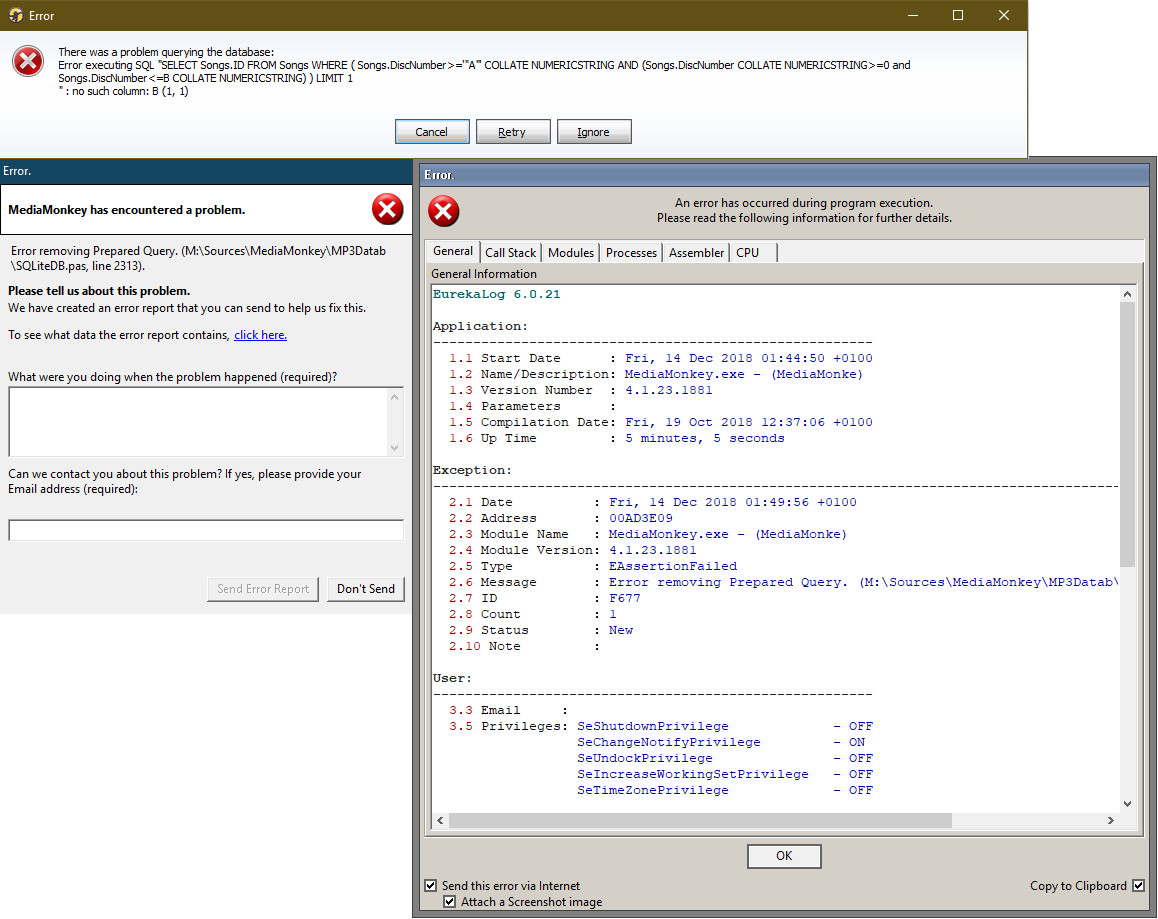The height and width of the screenshot is (919, 1158).
Task: Uncheck Attach a Screenshot image
Action: pos(450,902)
